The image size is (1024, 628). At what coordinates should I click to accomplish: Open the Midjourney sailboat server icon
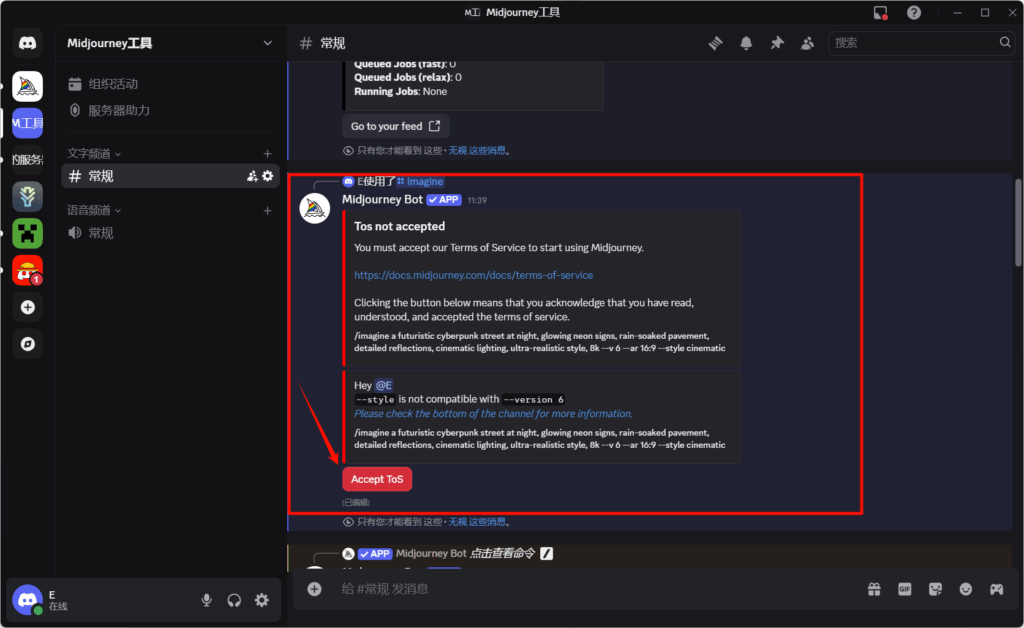pyautogui.click(x=27, y=86)
